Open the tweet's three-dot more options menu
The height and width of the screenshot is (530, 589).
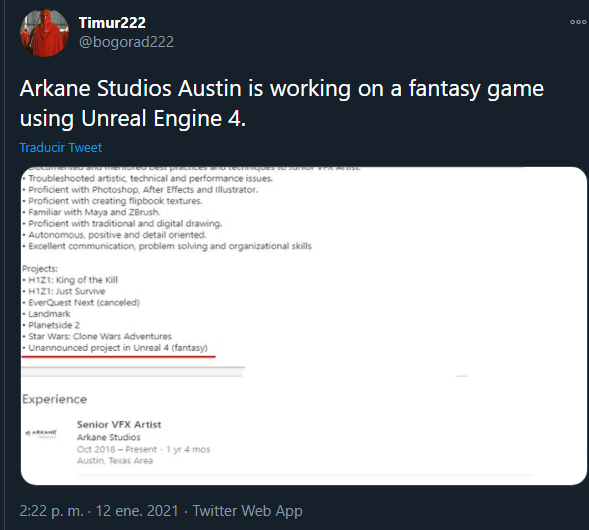coord(578,22)
